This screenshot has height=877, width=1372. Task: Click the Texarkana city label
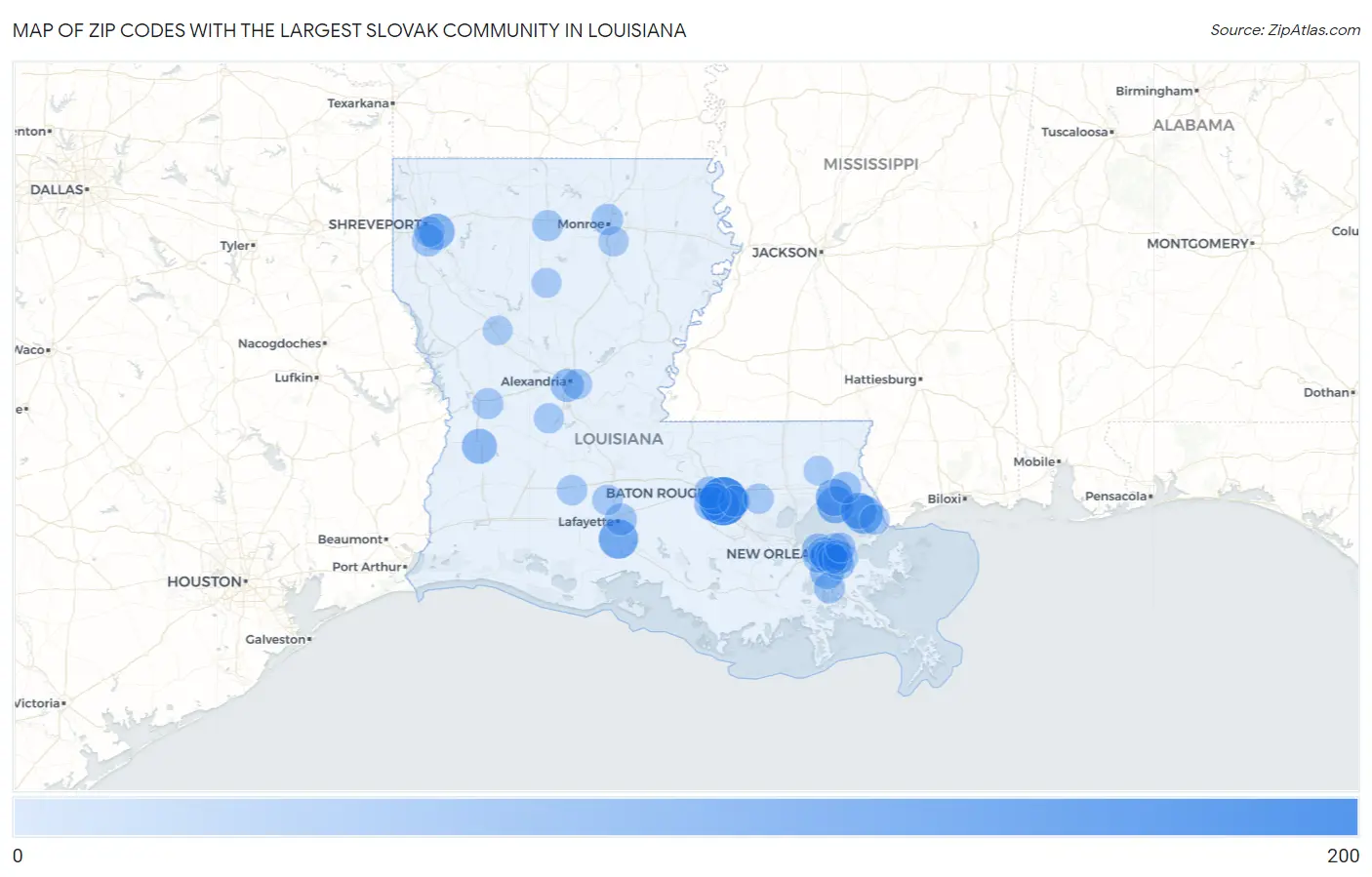click(360, 102)
